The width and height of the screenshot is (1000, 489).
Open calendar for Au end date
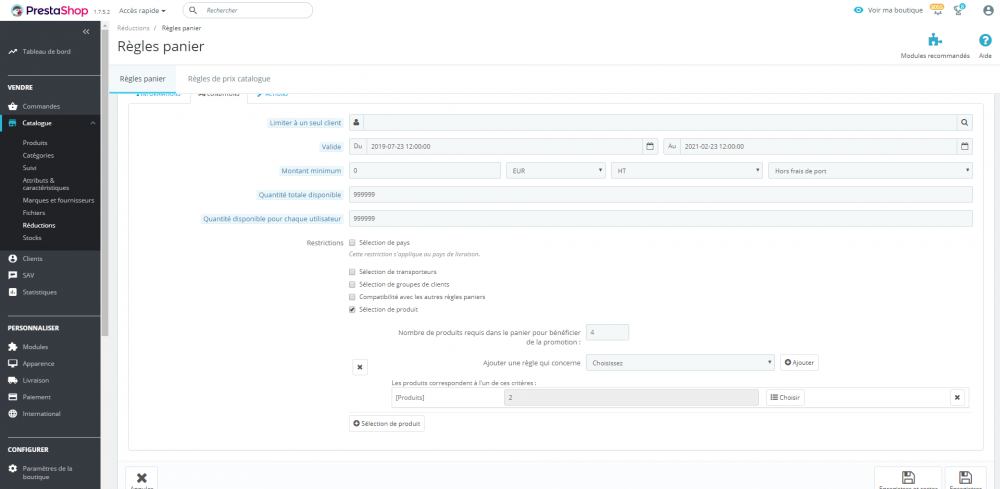[x=965, y=147]
